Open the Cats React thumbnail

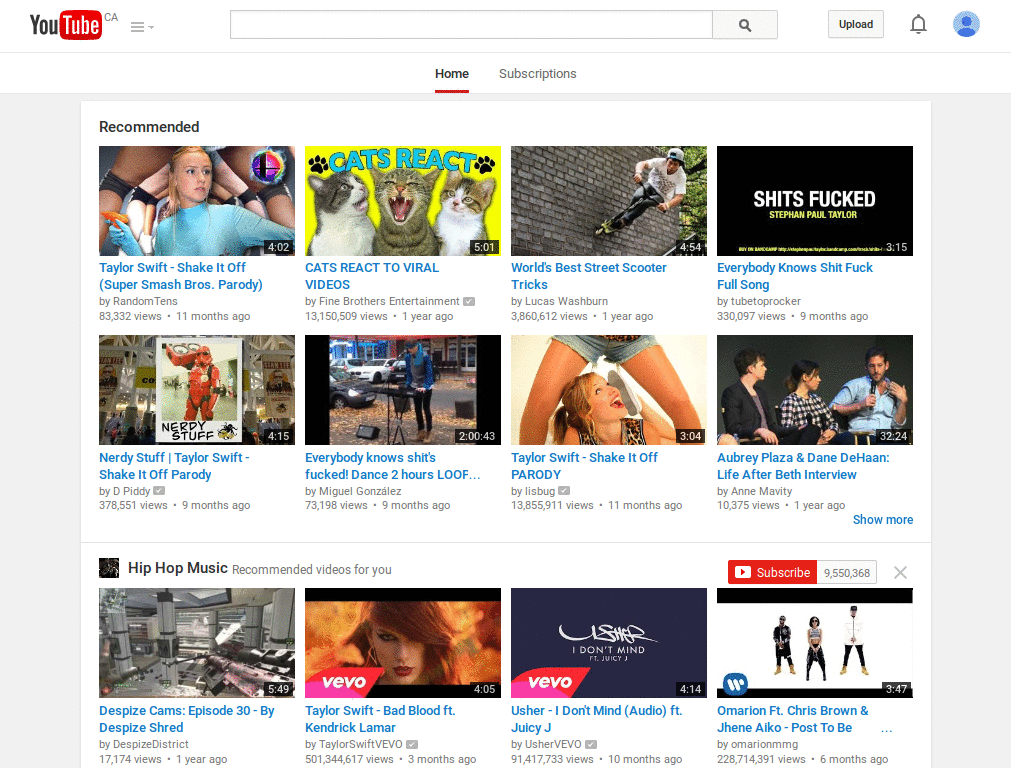click(403, 200)
